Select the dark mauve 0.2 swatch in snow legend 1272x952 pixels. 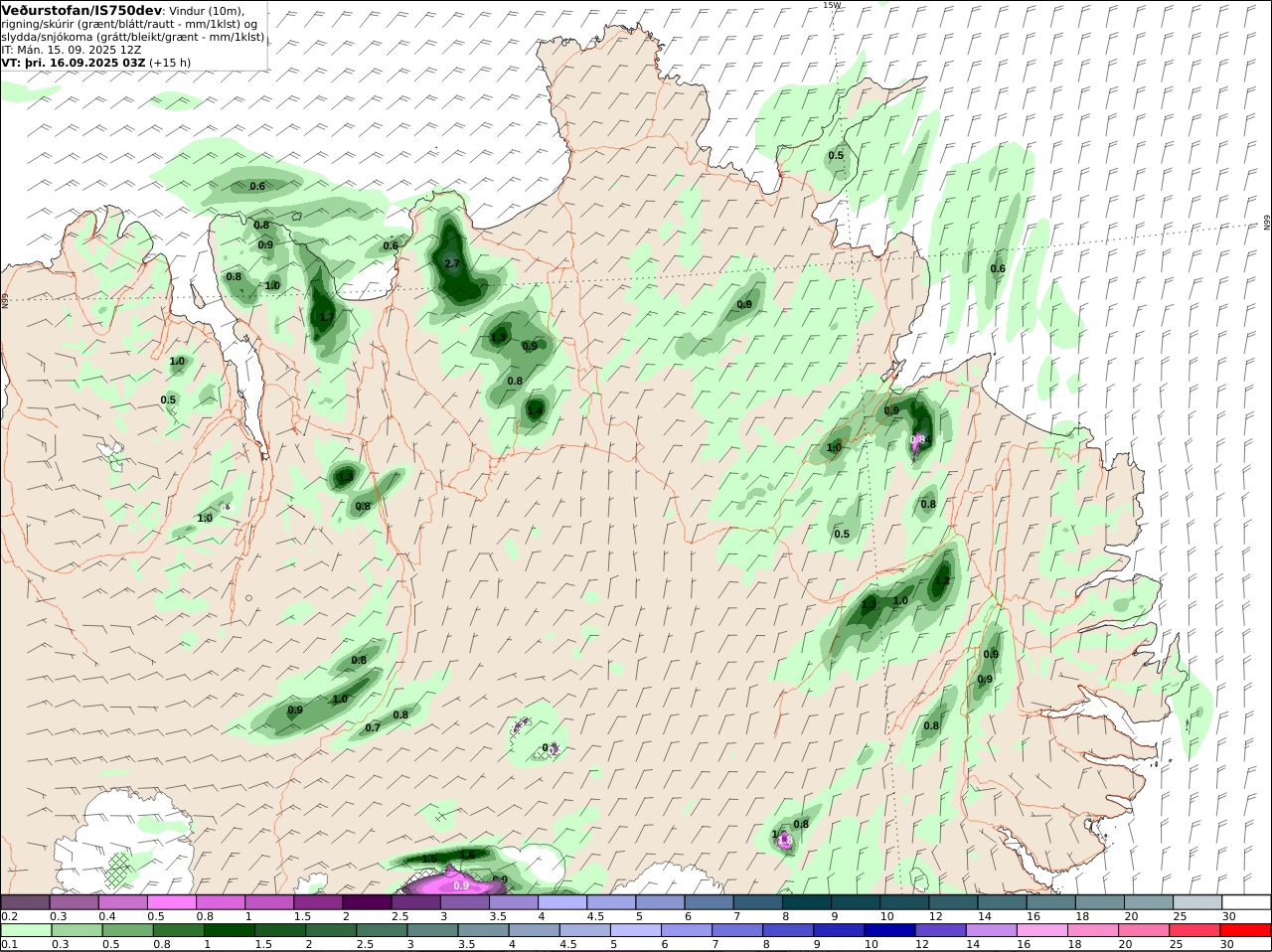(25, 902)
